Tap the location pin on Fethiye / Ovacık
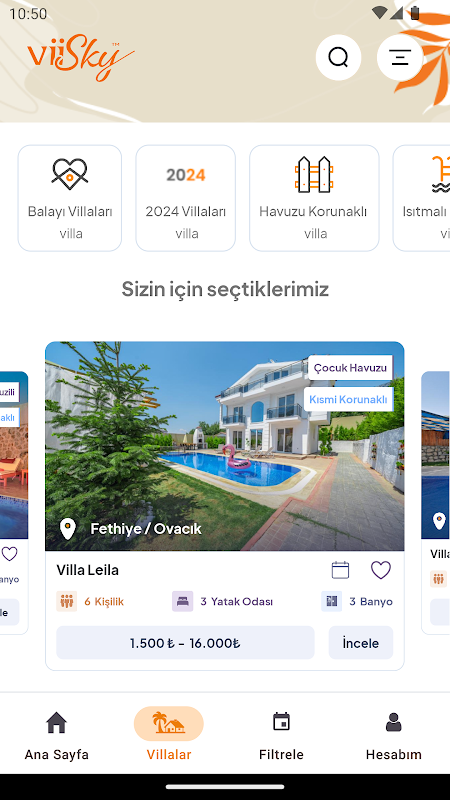450x800 pixels. [67, 529]
